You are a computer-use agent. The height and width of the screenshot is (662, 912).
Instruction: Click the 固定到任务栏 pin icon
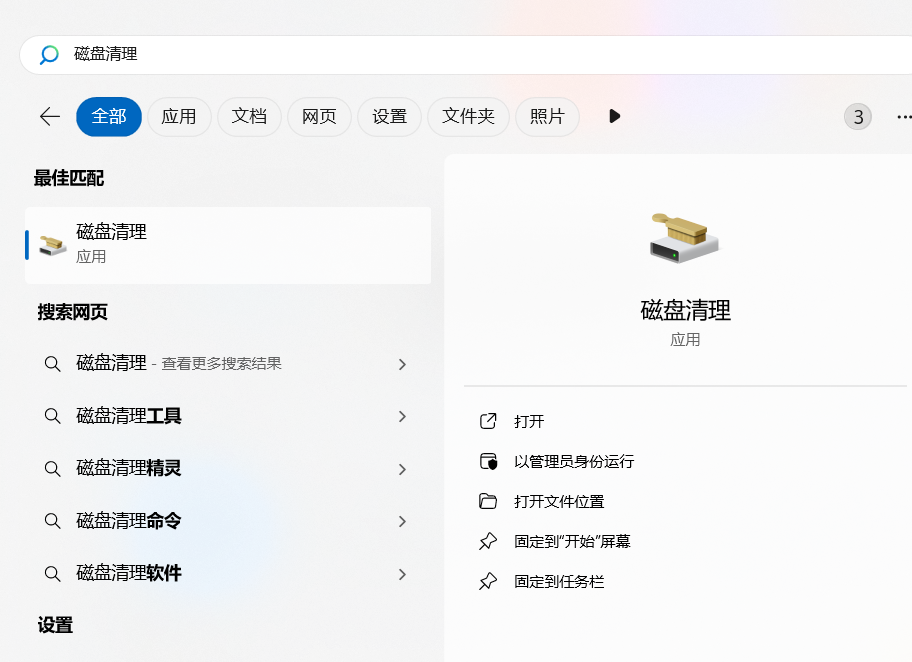pyautogui.click(x=488, y=581)
